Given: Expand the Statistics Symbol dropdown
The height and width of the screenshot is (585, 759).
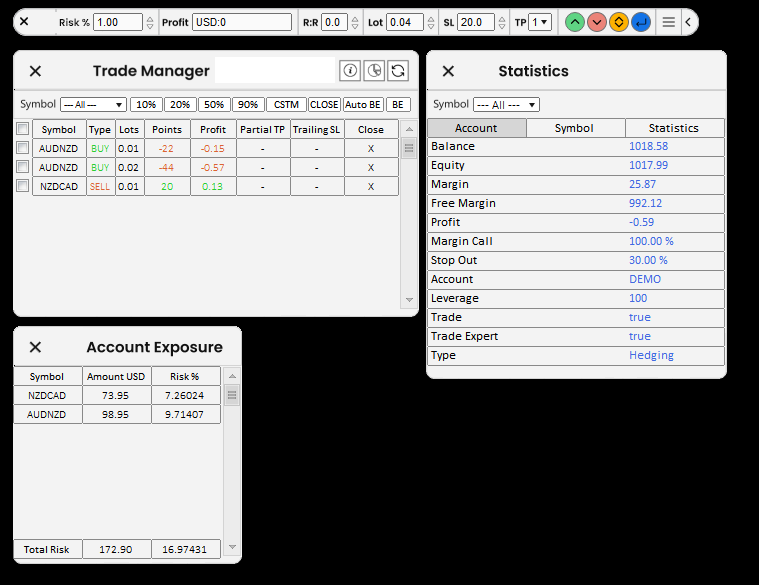Looking at the screenshot, I should 506,105.
